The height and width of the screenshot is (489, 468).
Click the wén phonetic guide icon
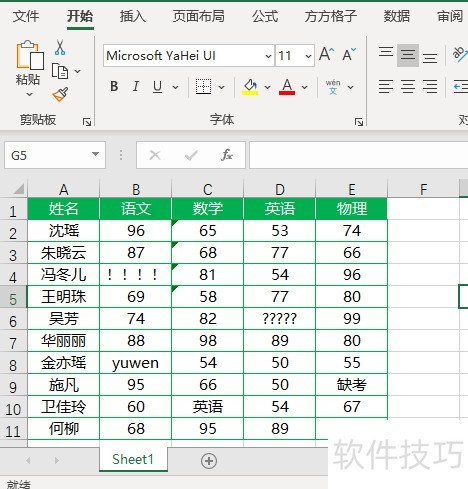[x=333, y=87]
